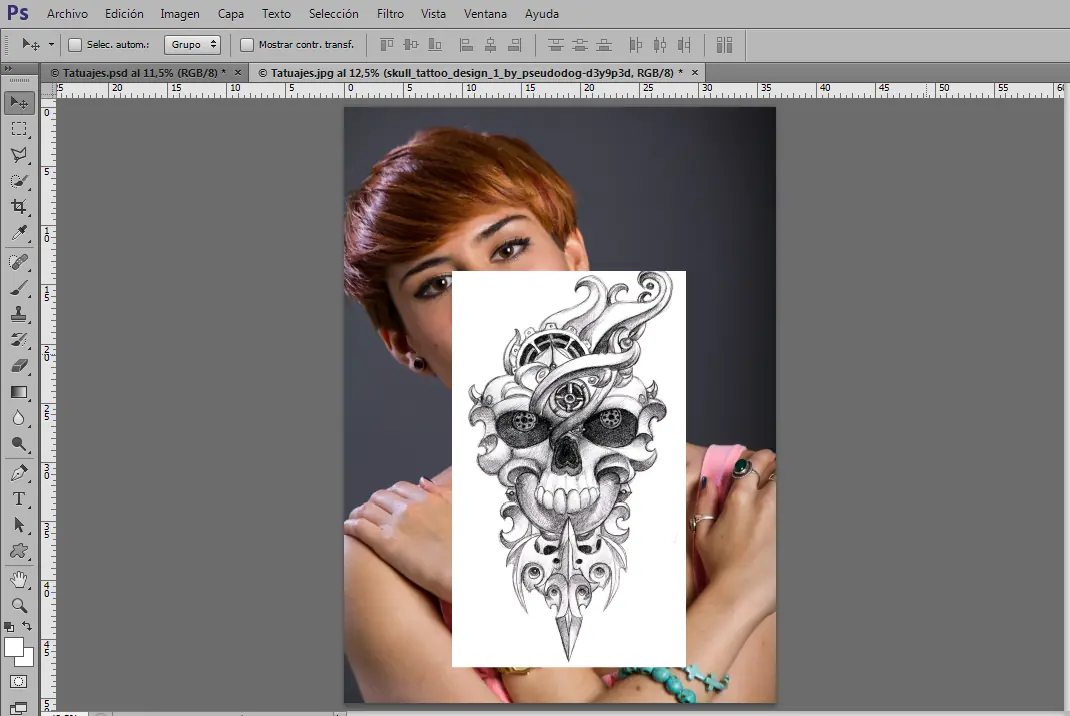Click Align top edges icon

tap(387, 45)
